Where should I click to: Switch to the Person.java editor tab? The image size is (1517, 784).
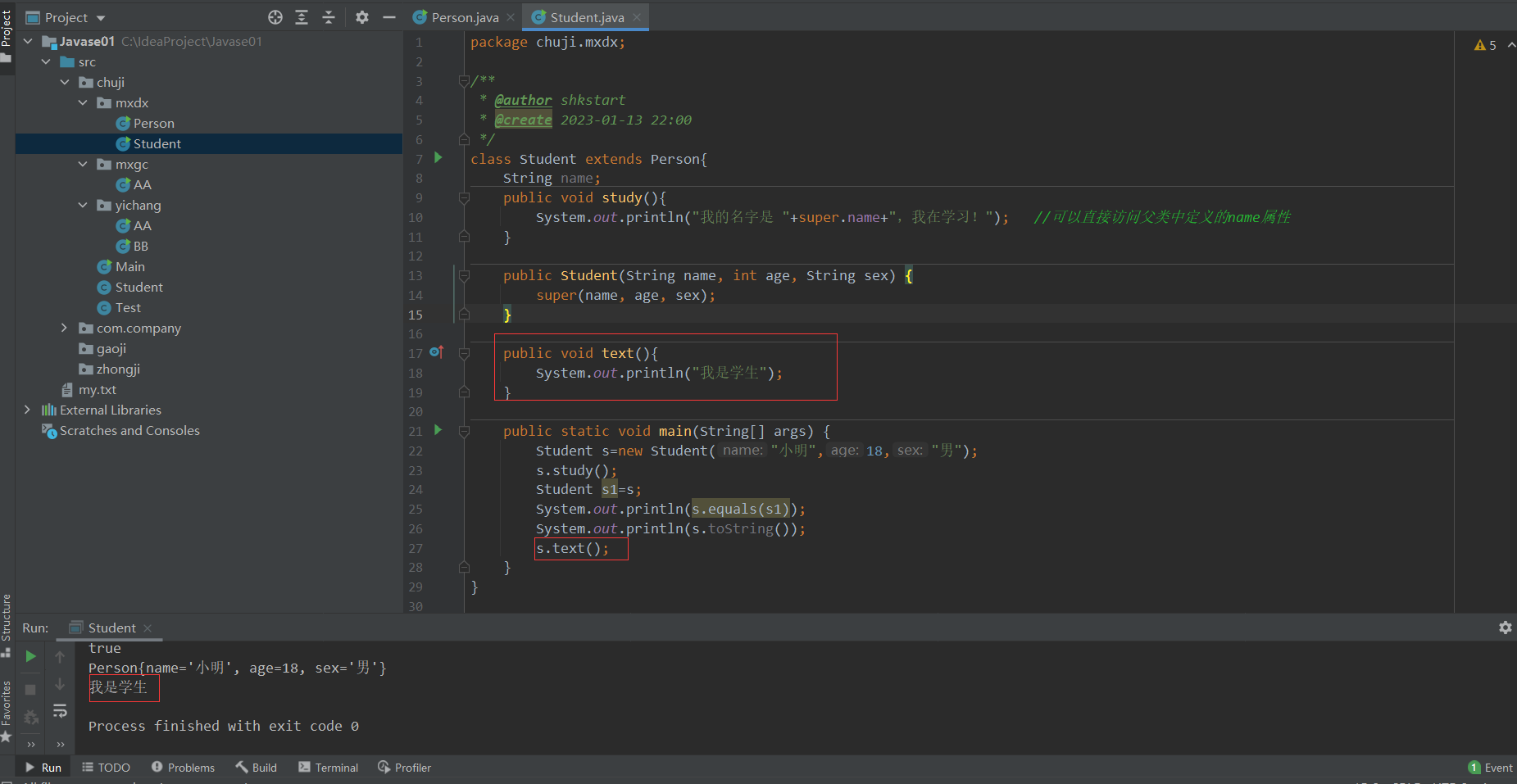[x=464, y=17]
